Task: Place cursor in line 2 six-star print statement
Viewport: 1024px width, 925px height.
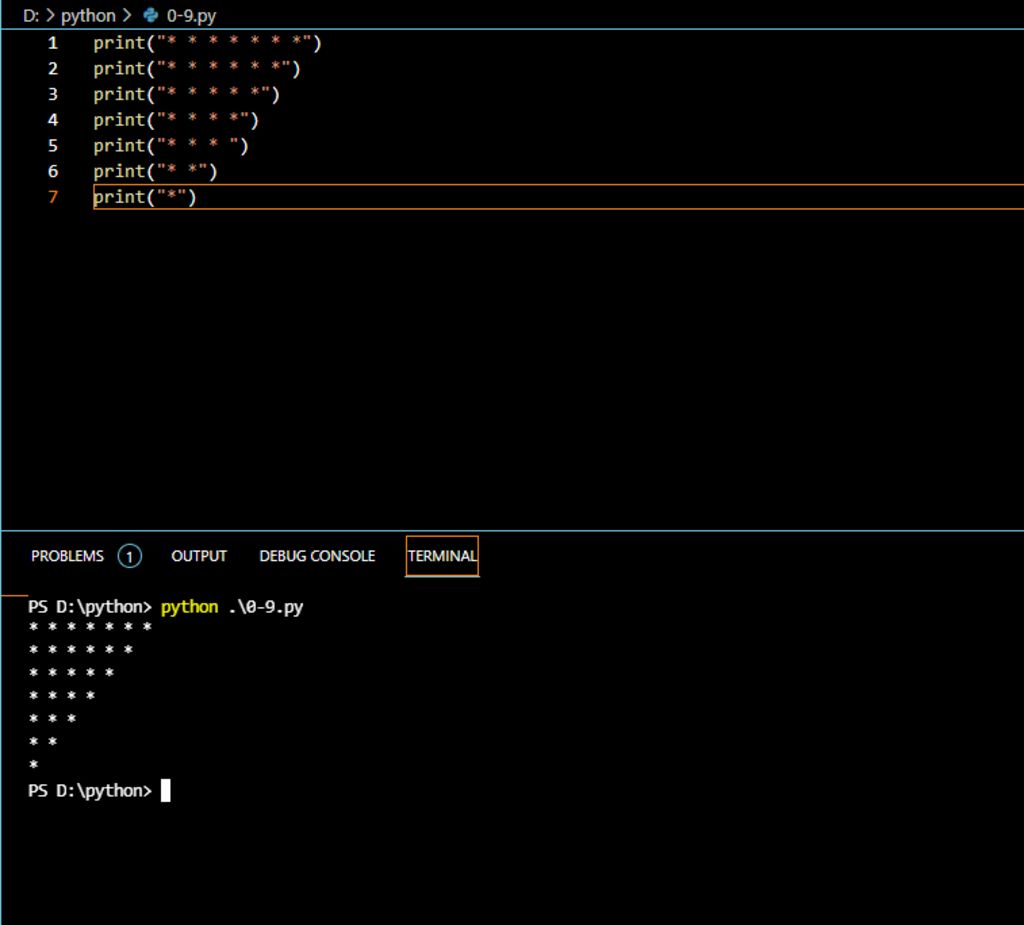Action: [197, 69]
